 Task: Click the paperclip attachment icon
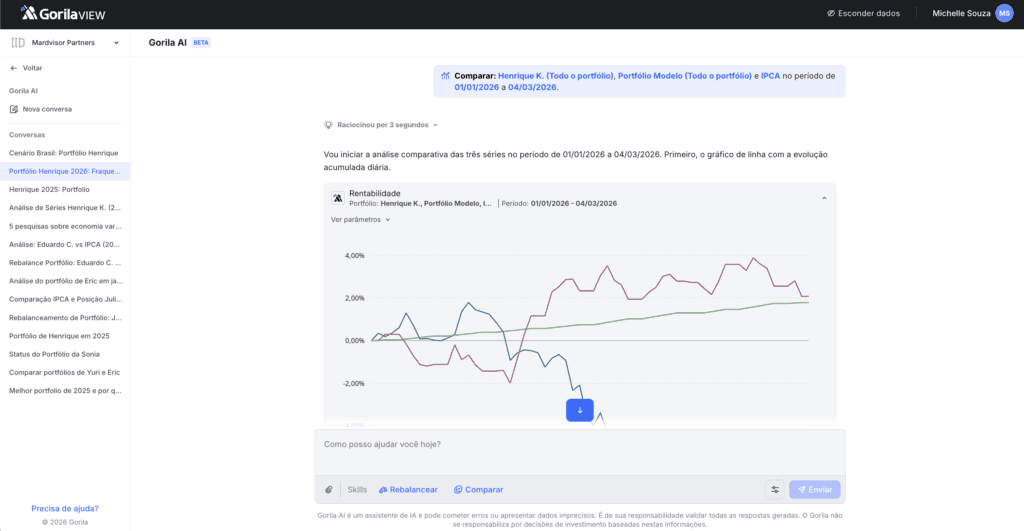[x=329, y=489]
